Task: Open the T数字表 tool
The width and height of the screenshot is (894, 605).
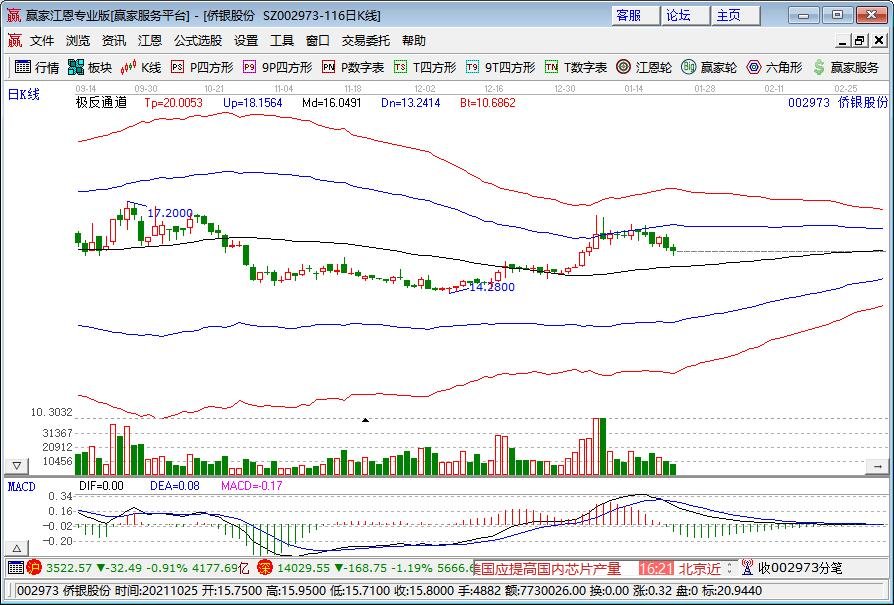Action: point(576,67)
